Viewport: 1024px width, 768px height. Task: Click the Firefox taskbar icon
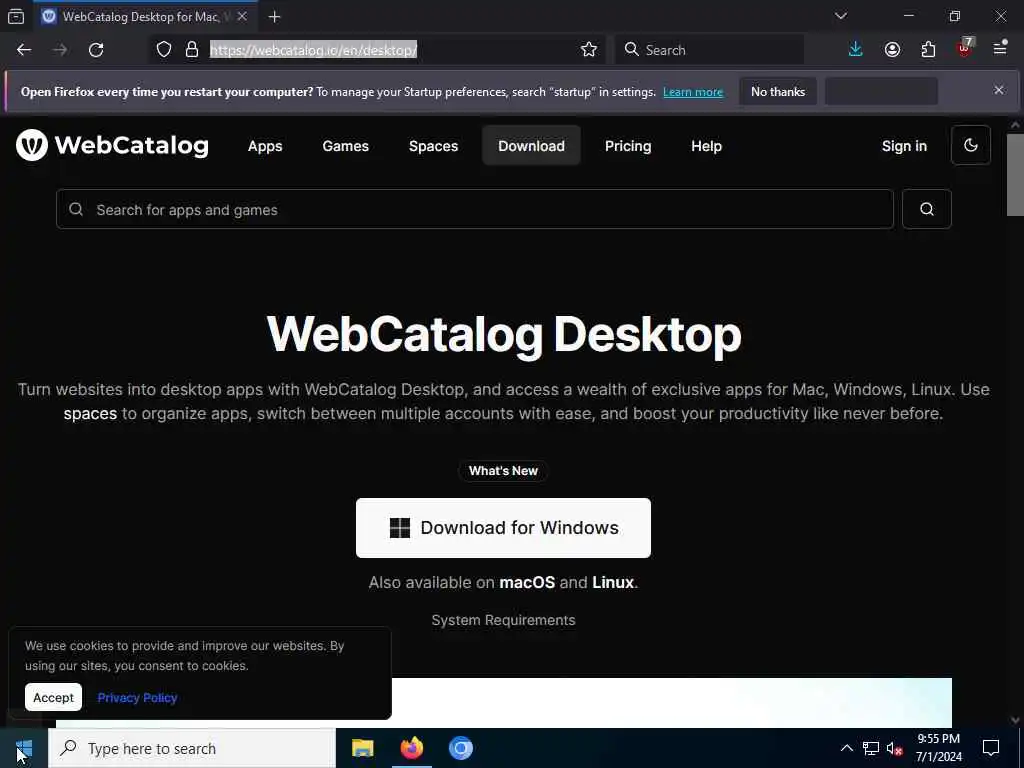pos(411,748)
